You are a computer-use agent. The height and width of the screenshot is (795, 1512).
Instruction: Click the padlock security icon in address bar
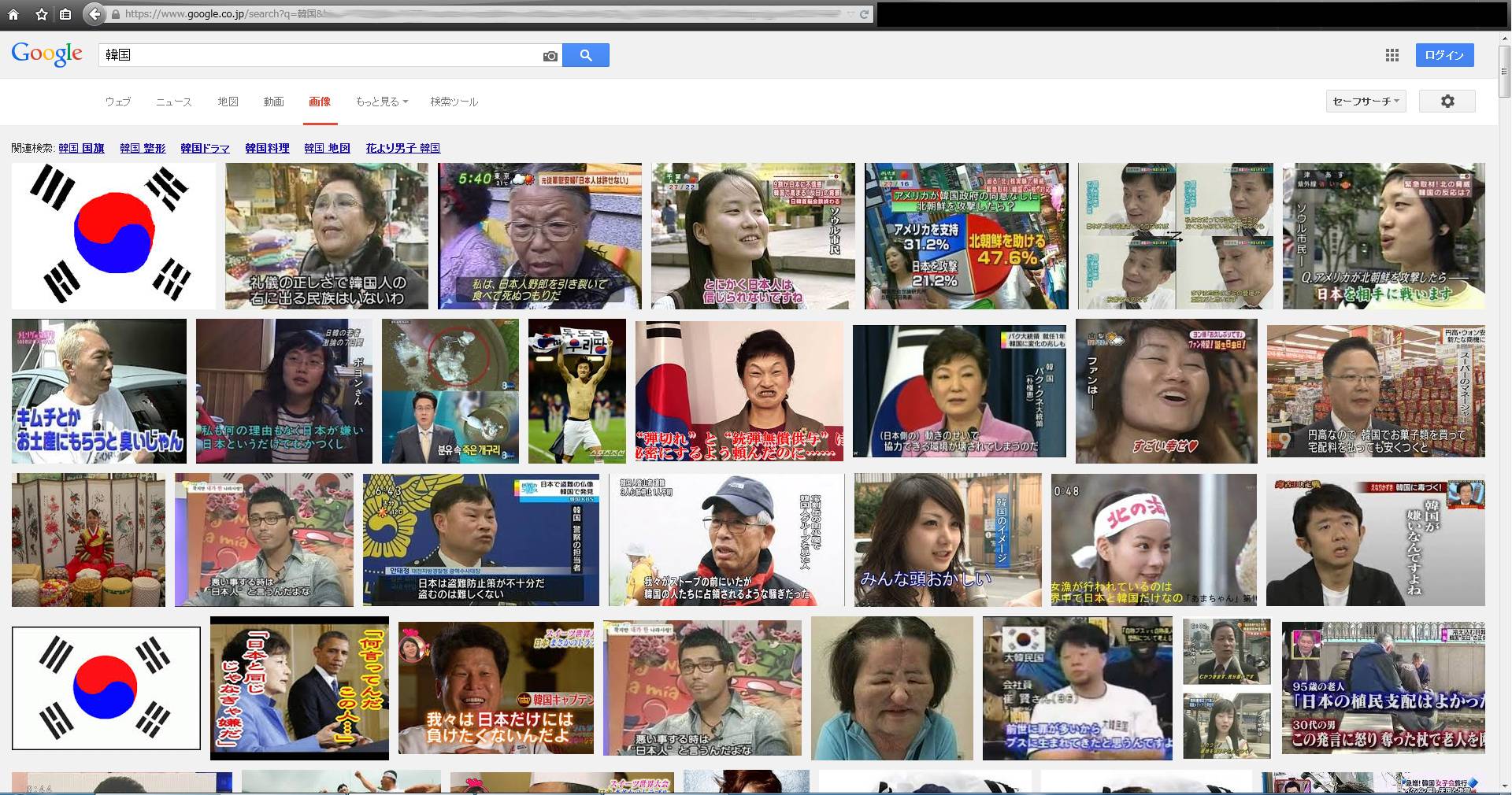click(x=116, y=14)
